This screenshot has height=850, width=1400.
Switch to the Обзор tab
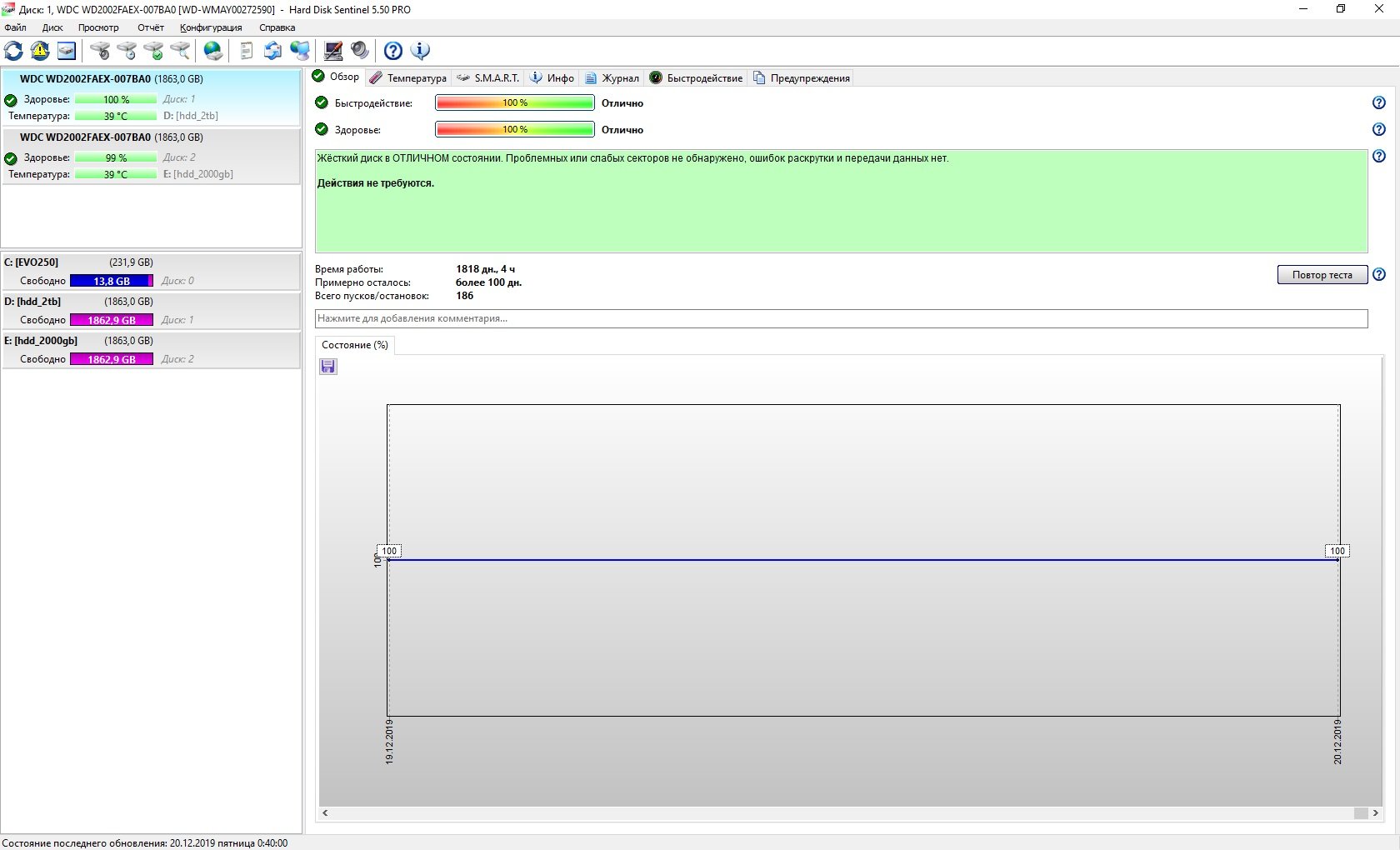point(336,77)
